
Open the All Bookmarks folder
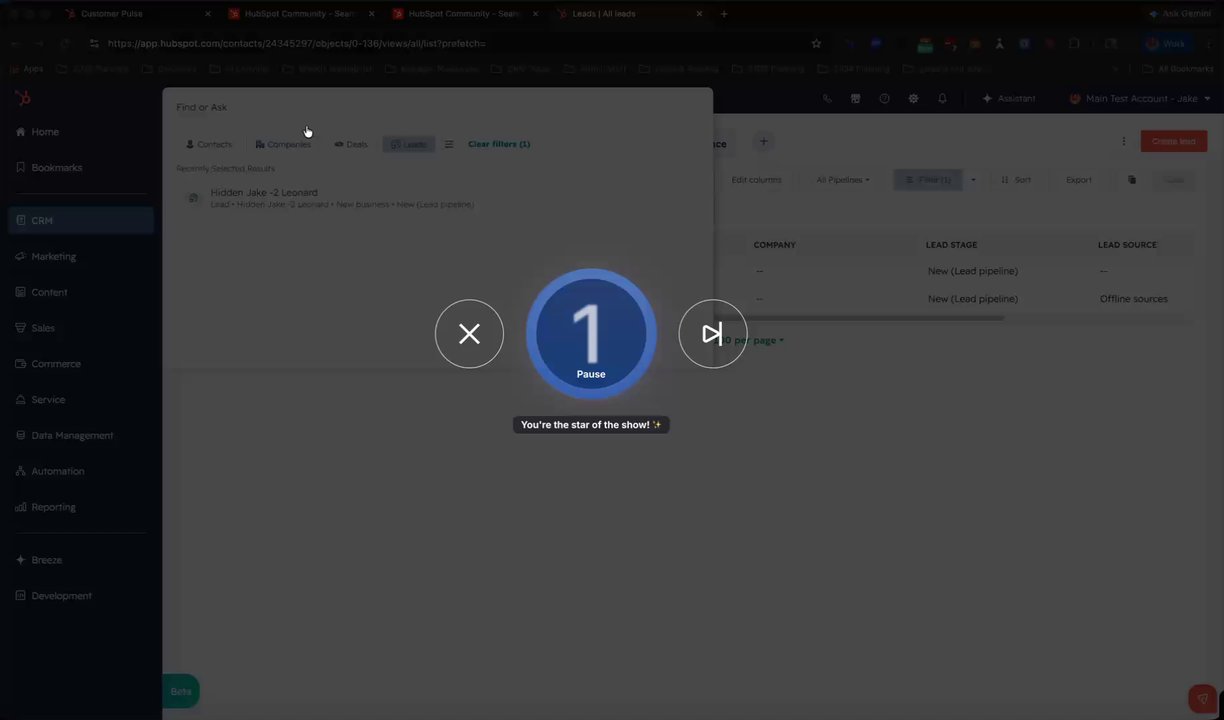(x=1177, y=69)
